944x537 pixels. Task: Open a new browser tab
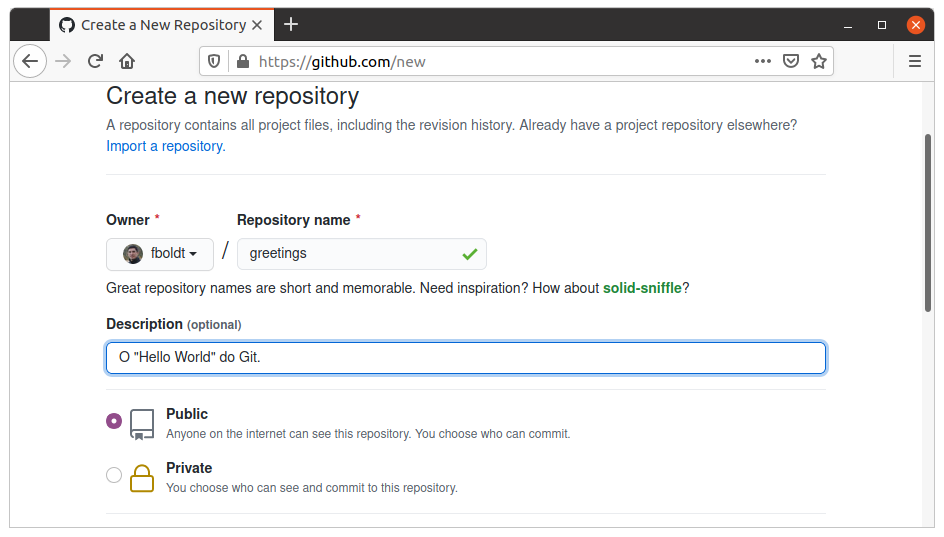(x=291, y=24)
